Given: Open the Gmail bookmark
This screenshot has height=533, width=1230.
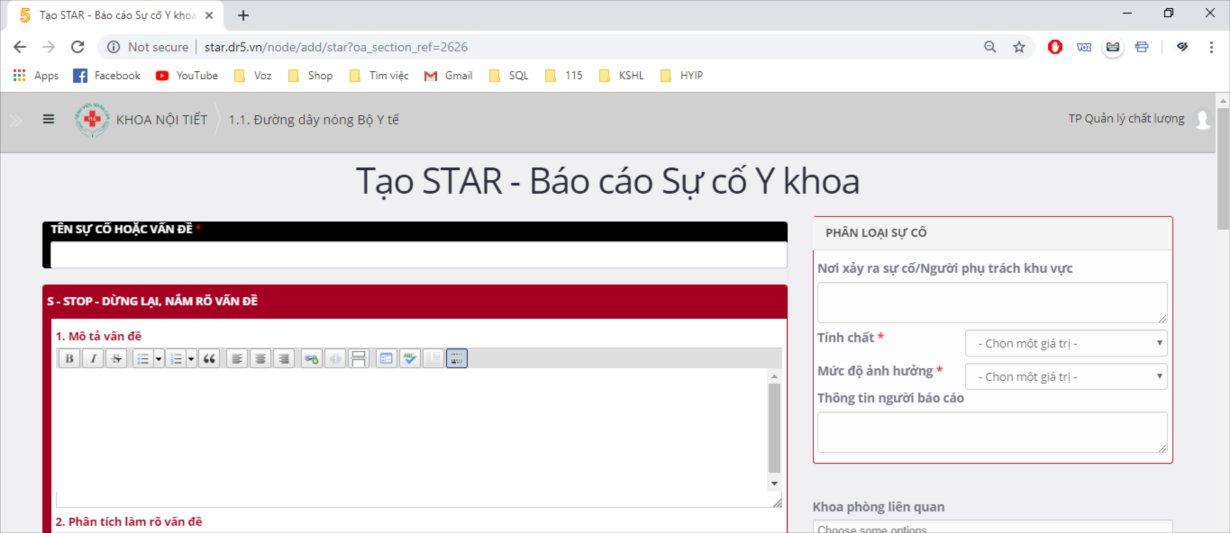Looking at the screenshot, I should [448, 75].
